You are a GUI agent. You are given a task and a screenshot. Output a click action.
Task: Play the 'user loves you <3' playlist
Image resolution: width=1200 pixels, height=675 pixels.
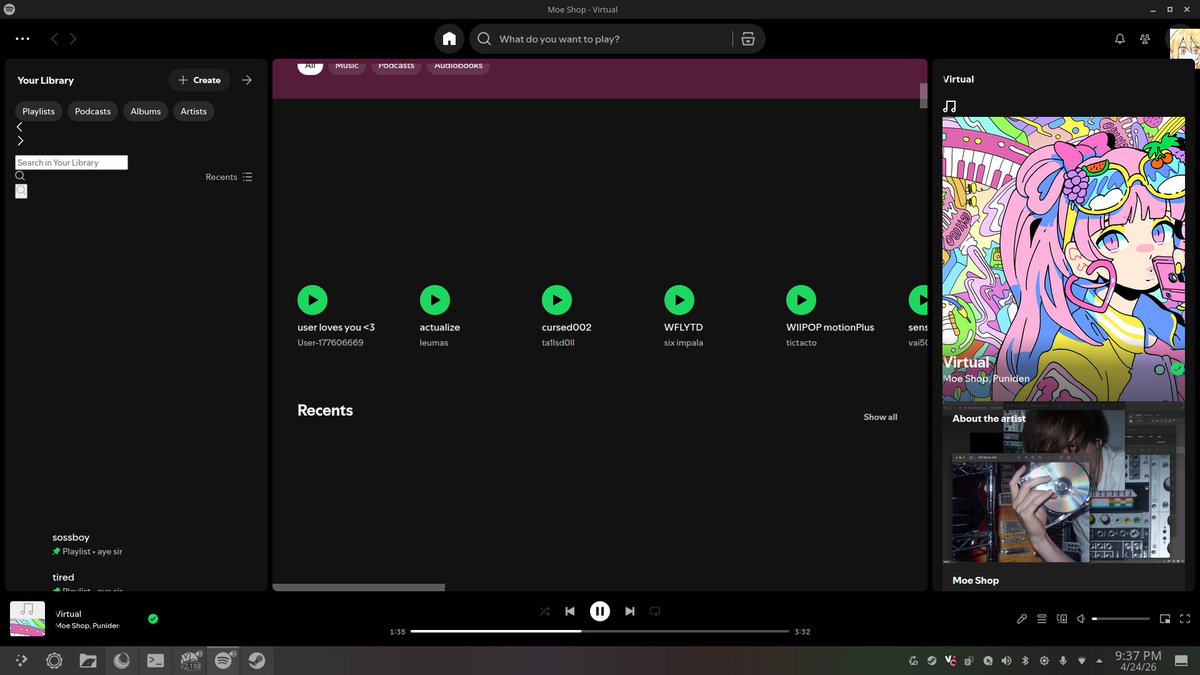[x=312, y=299]
